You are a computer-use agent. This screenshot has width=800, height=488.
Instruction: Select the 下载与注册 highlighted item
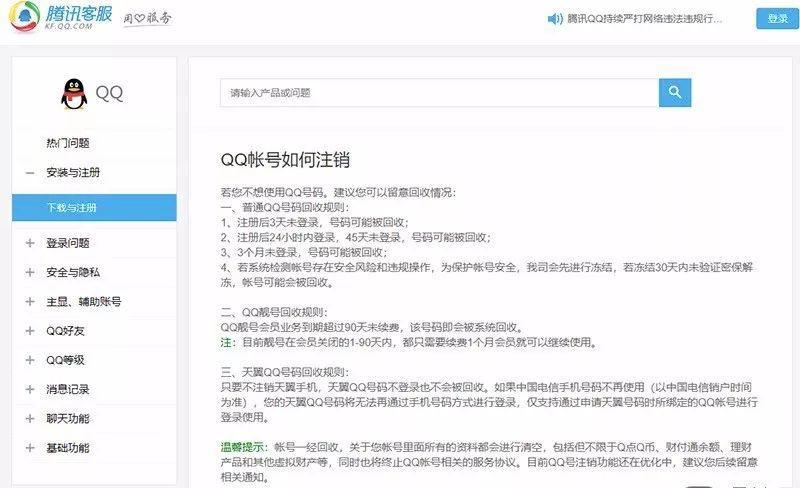pos(94,207)
